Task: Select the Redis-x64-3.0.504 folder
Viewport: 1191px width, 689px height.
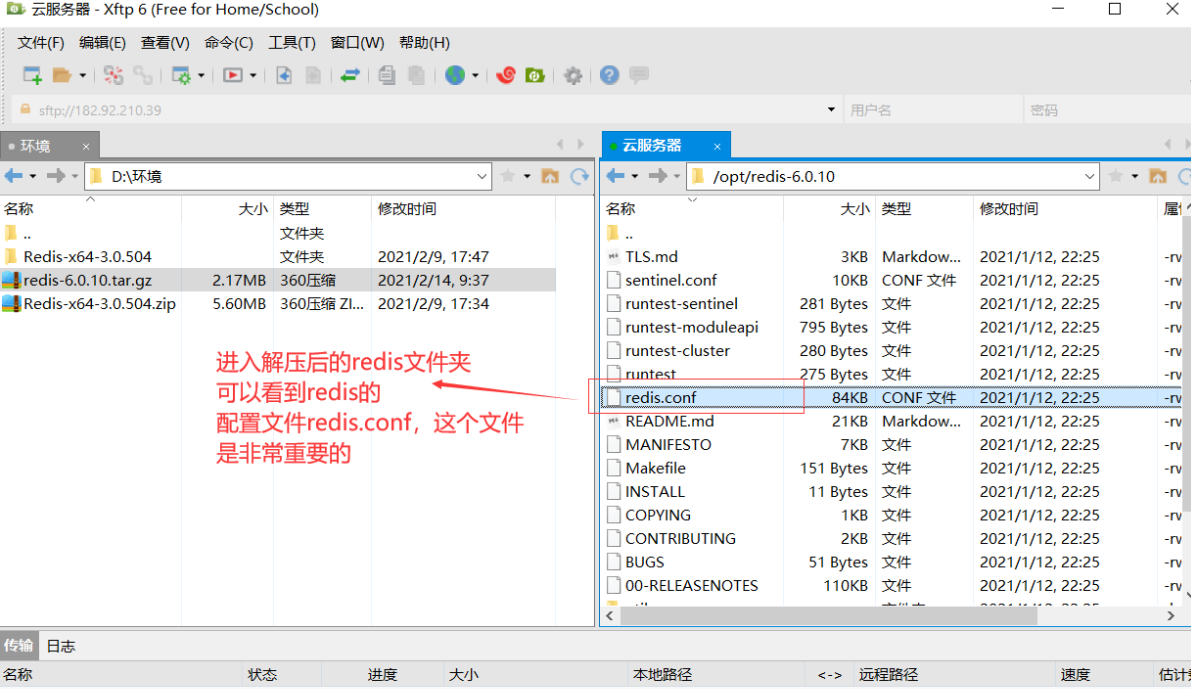Action: click(x=278, y=257)
